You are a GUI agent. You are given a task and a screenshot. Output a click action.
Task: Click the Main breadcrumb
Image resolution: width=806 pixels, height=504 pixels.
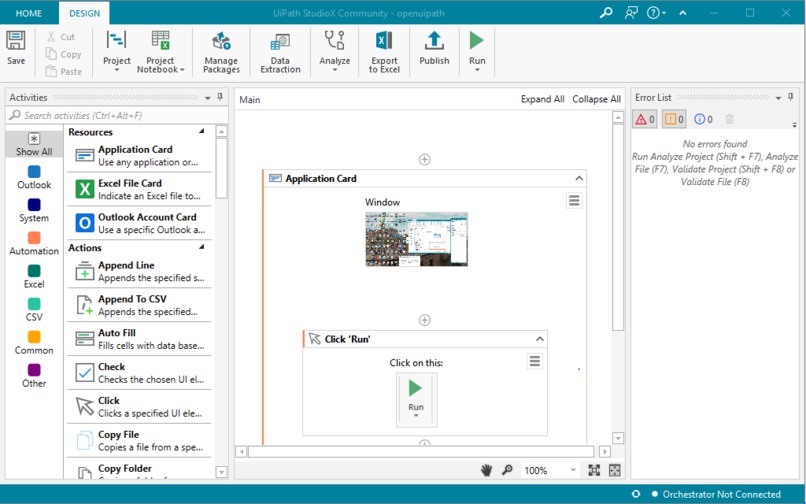pyautogui.click(x=250, y=100)
